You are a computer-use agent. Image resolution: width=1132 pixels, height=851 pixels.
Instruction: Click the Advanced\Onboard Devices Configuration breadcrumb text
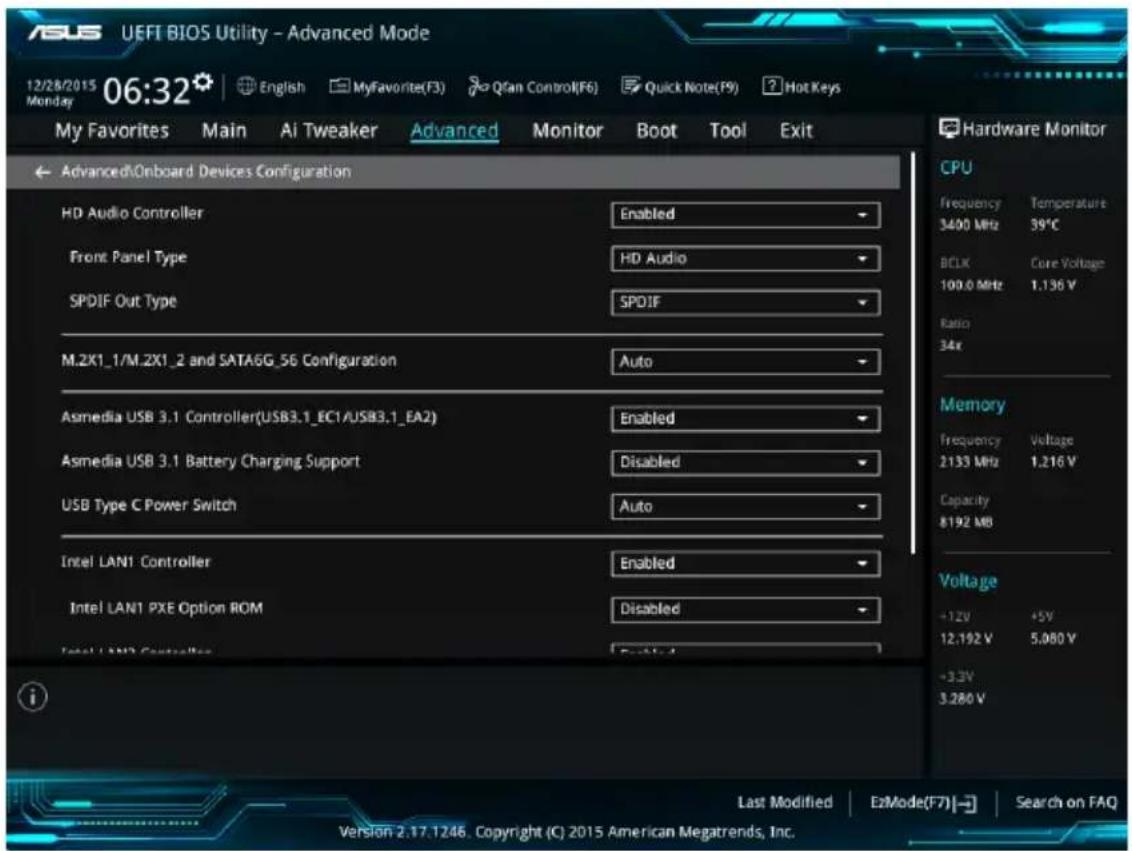click(x=206, y=172)
